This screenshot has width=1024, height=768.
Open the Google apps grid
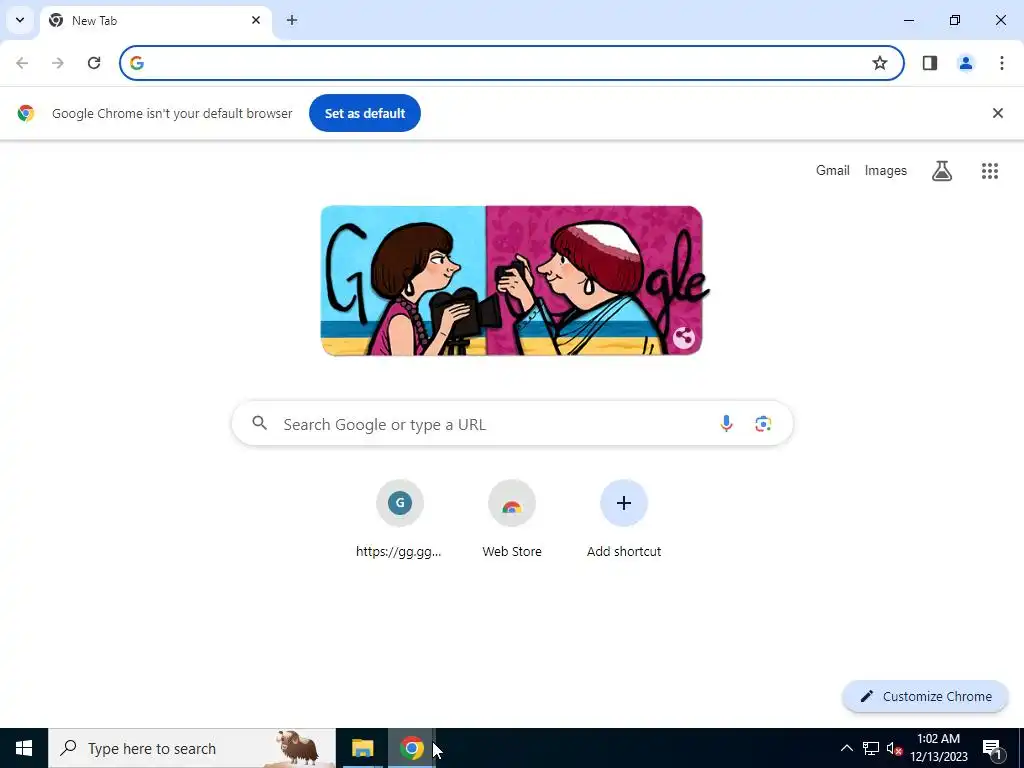(990, 170)
